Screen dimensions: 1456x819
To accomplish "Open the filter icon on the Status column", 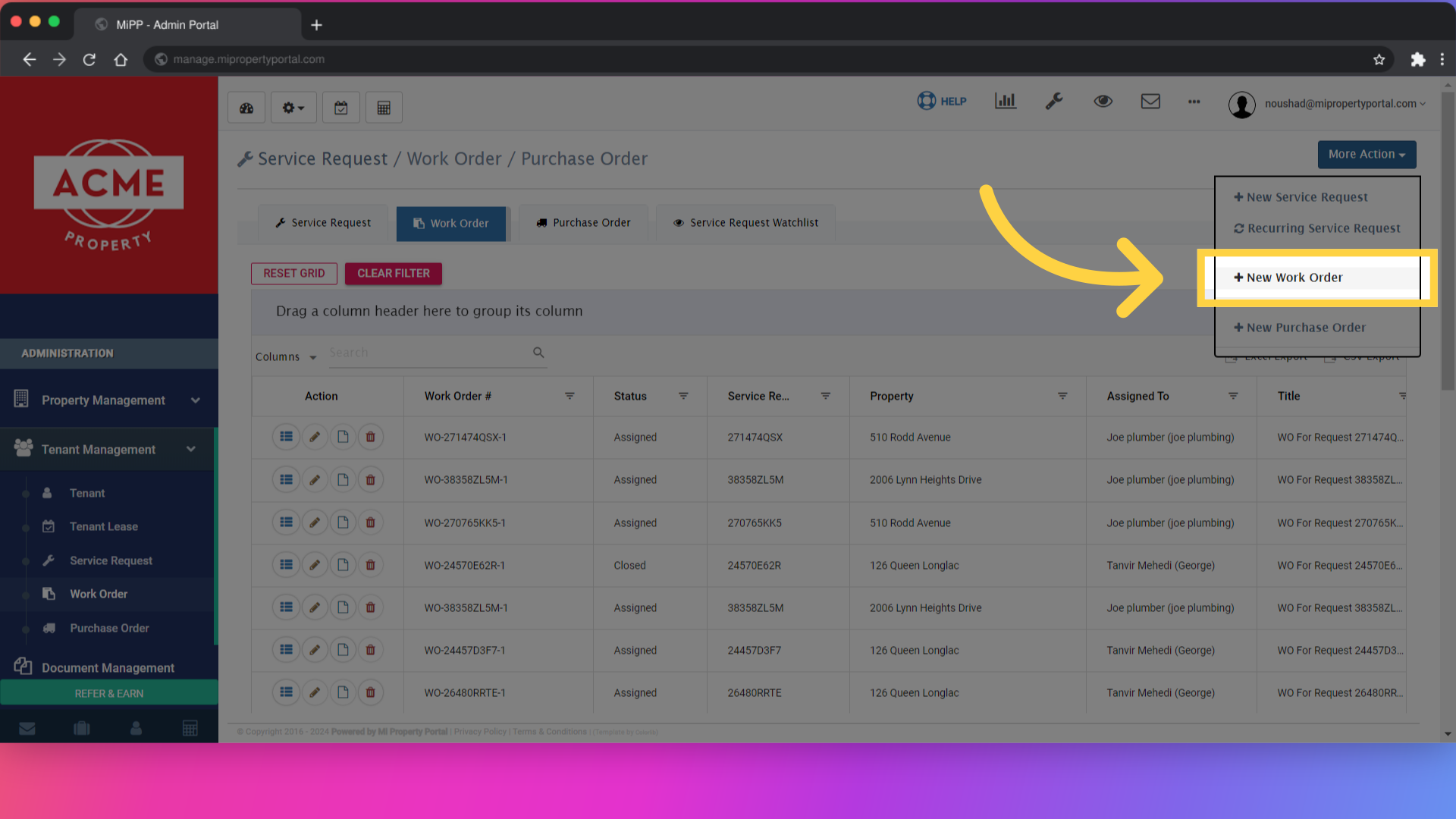I will [x=683, y=395].
